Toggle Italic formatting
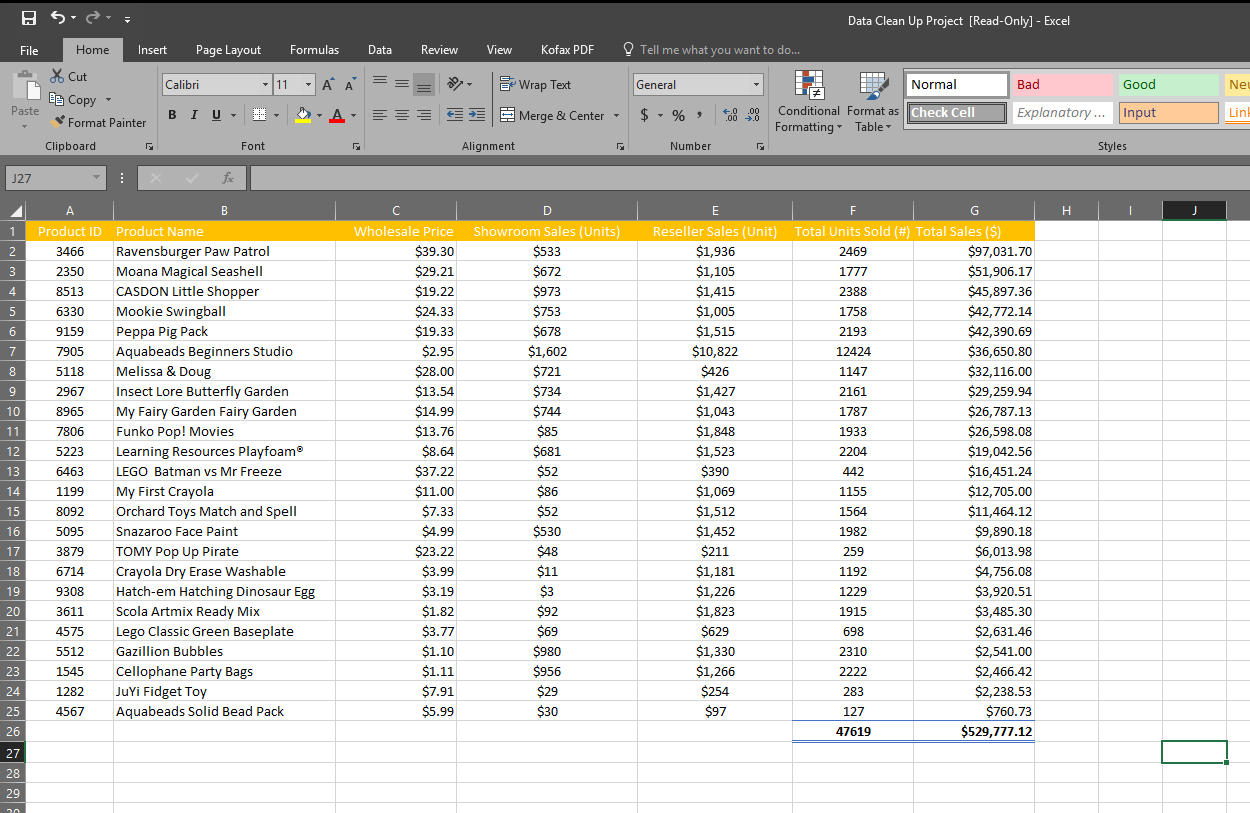 [x=194, y=116]
